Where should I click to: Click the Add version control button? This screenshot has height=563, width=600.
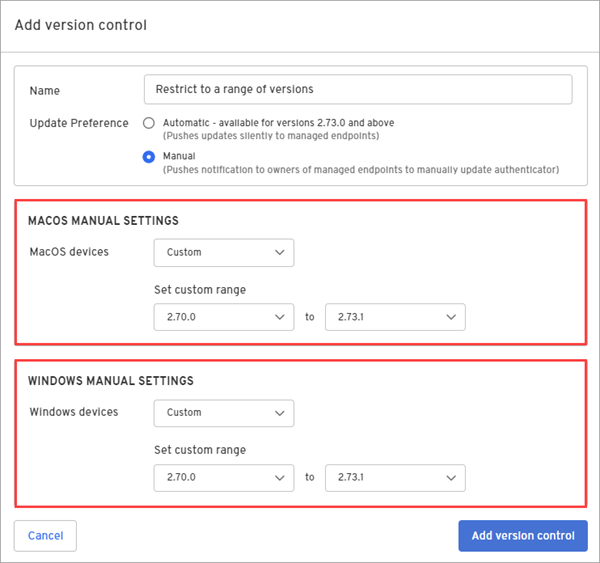pyautogui.click(x=522, y=535)
